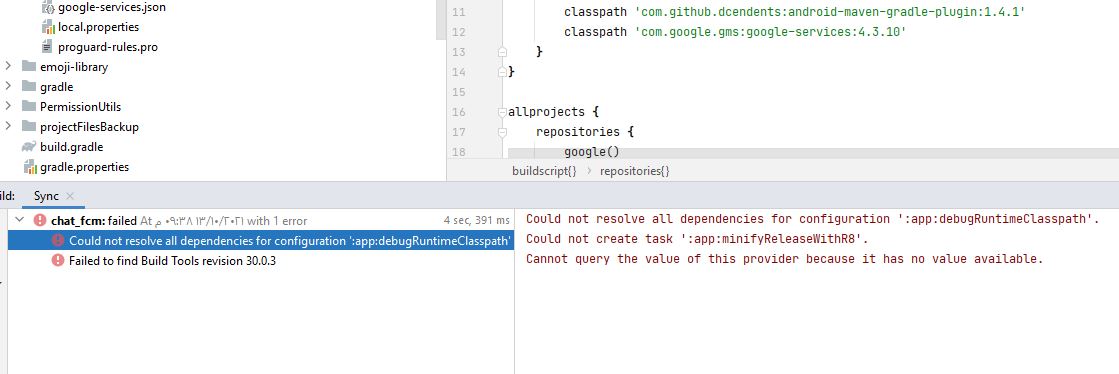Screen dimensions: 1119x374
Task: Select chat_fcm: failed build row
Action: pos(260,221)
